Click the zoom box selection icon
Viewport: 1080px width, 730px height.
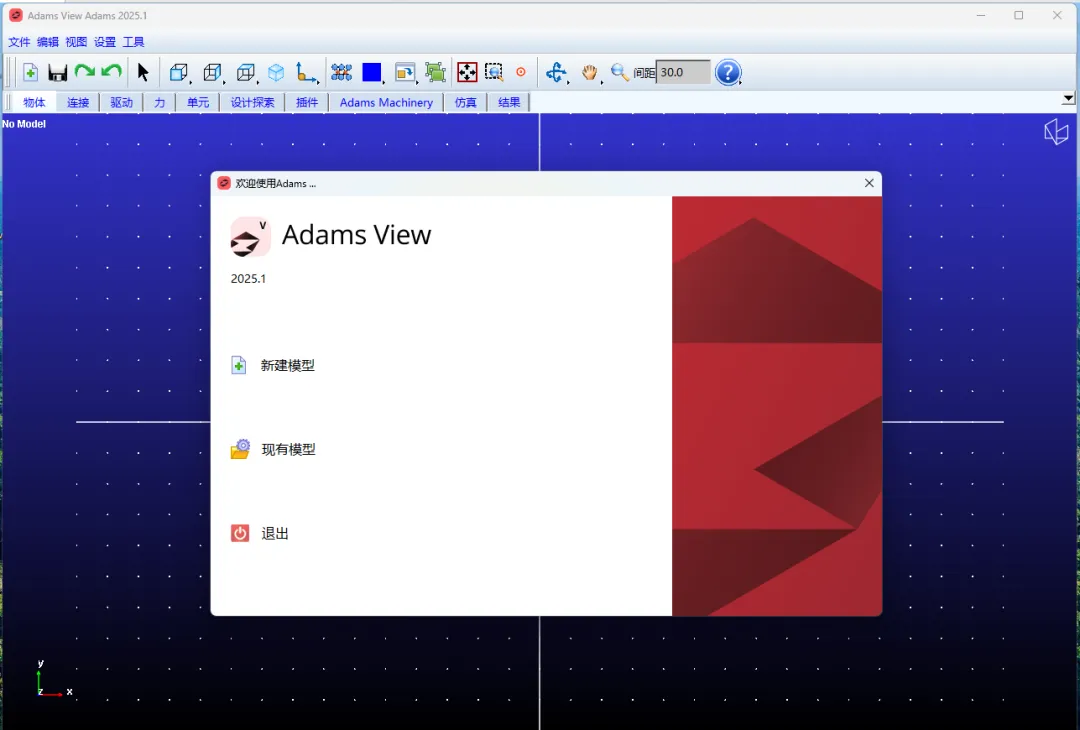tap(494, 72)
